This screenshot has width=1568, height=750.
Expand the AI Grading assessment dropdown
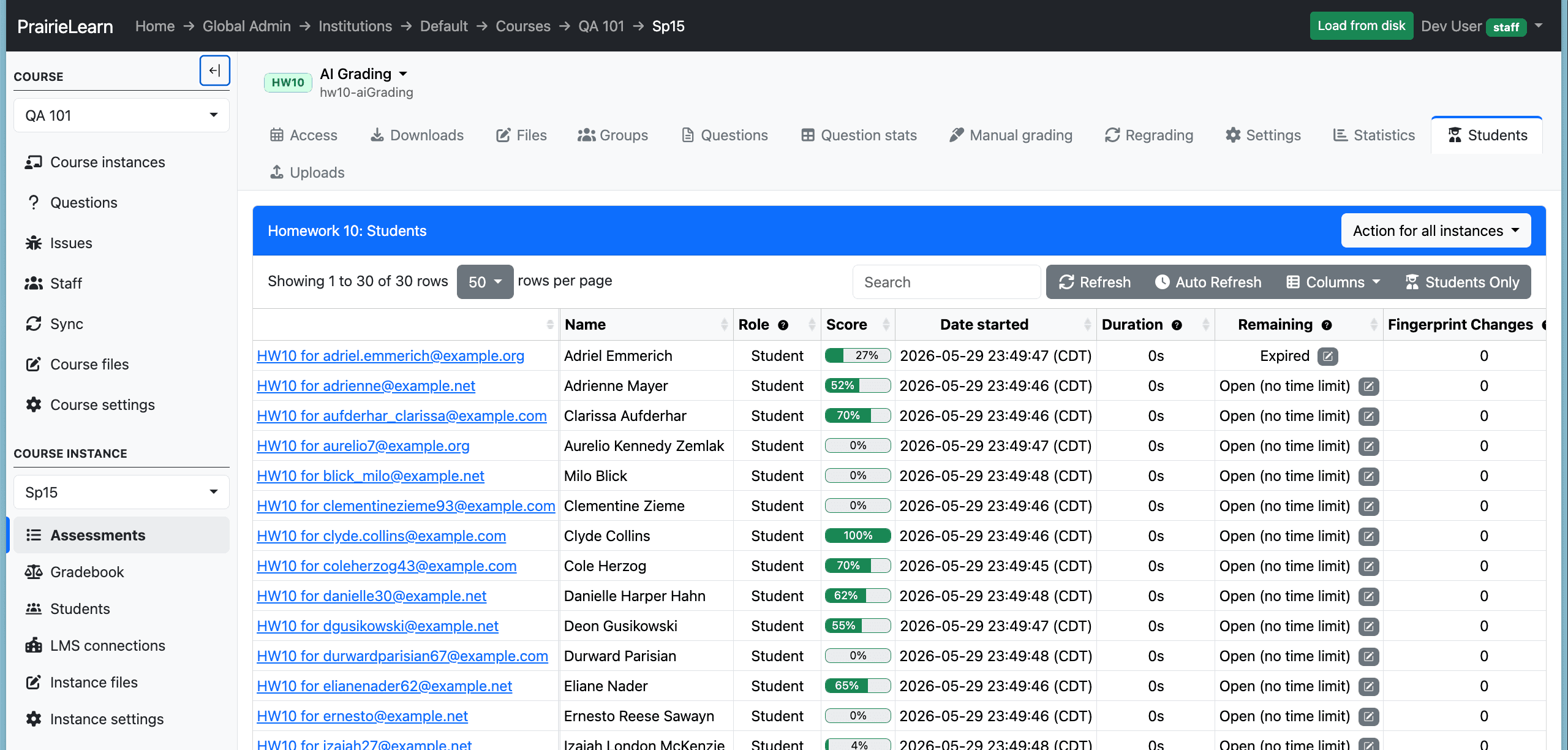tap(364, 74)
